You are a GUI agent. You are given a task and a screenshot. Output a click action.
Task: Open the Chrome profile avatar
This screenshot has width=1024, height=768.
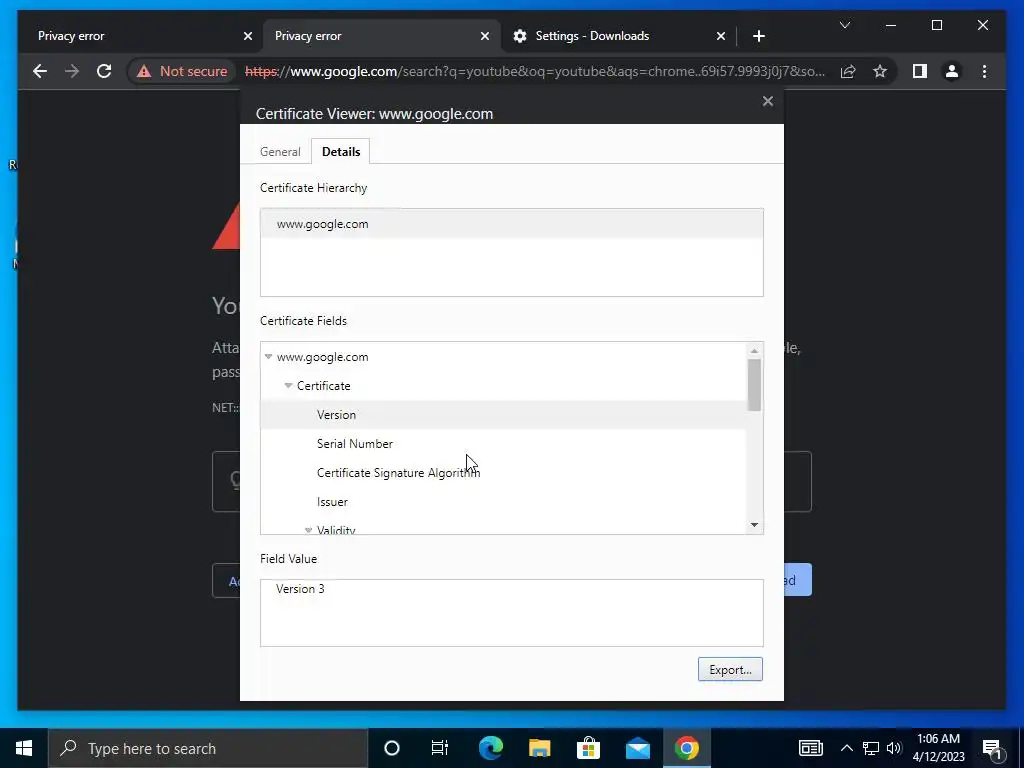[x=952, y=71]
